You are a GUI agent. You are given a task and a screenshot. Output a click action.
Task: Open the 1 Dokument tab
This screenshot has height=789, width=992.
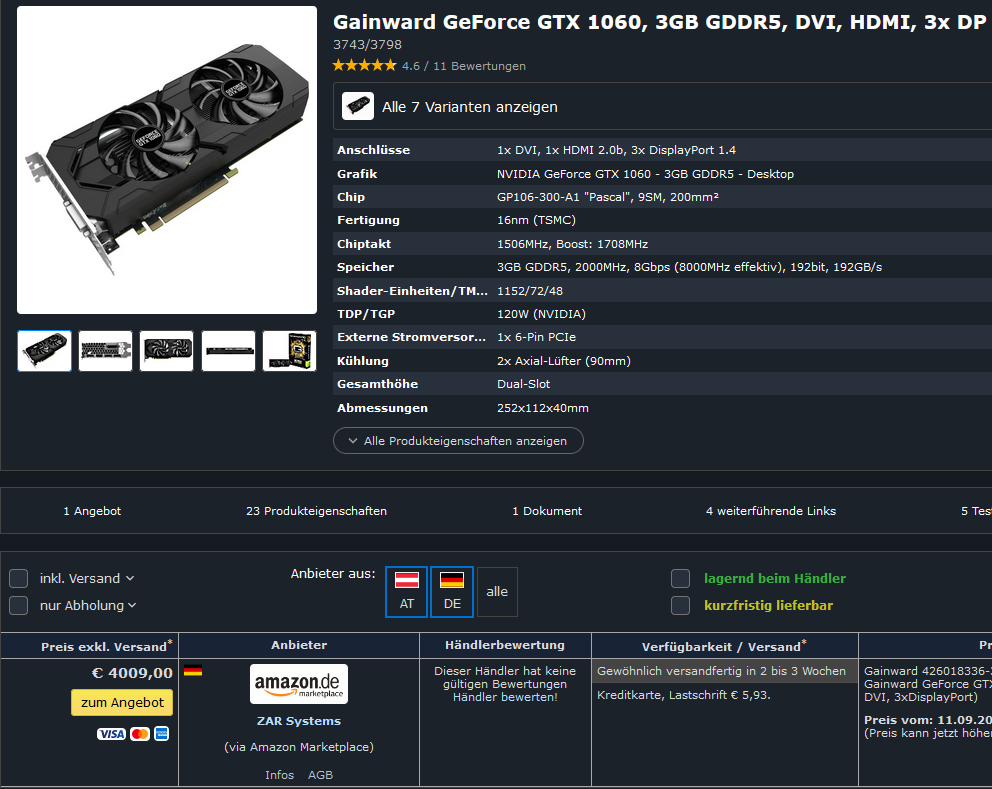[x=547, y=511]
